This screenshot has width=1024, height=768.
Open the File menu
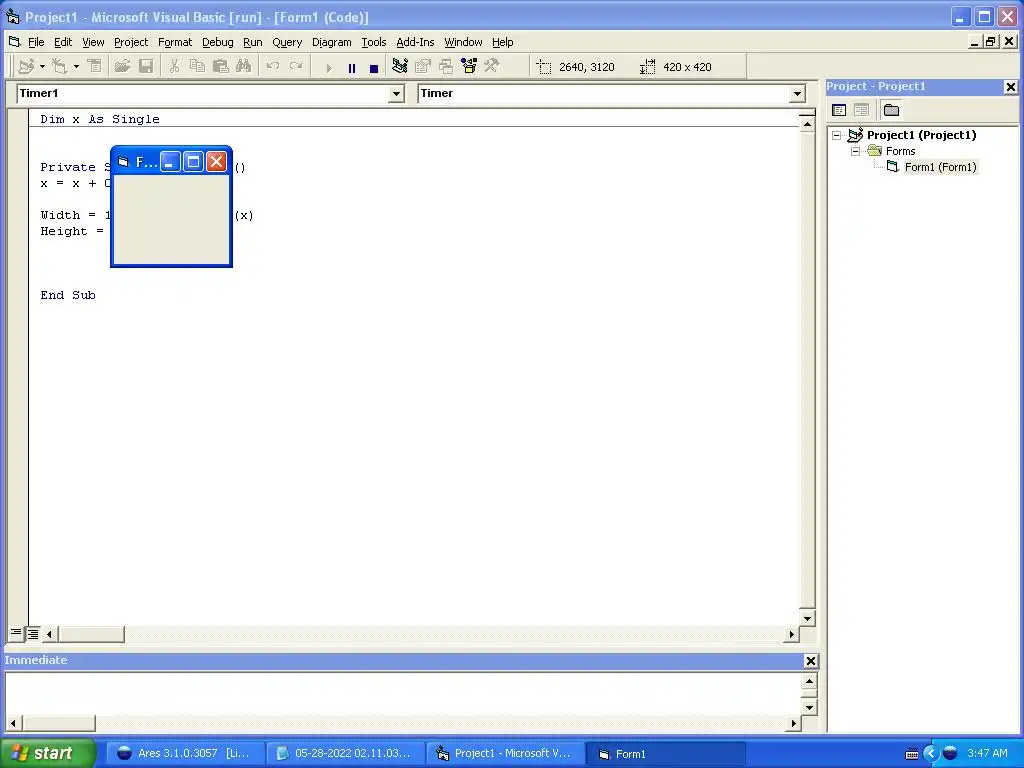pyautogui.click(x=36, y=42)
